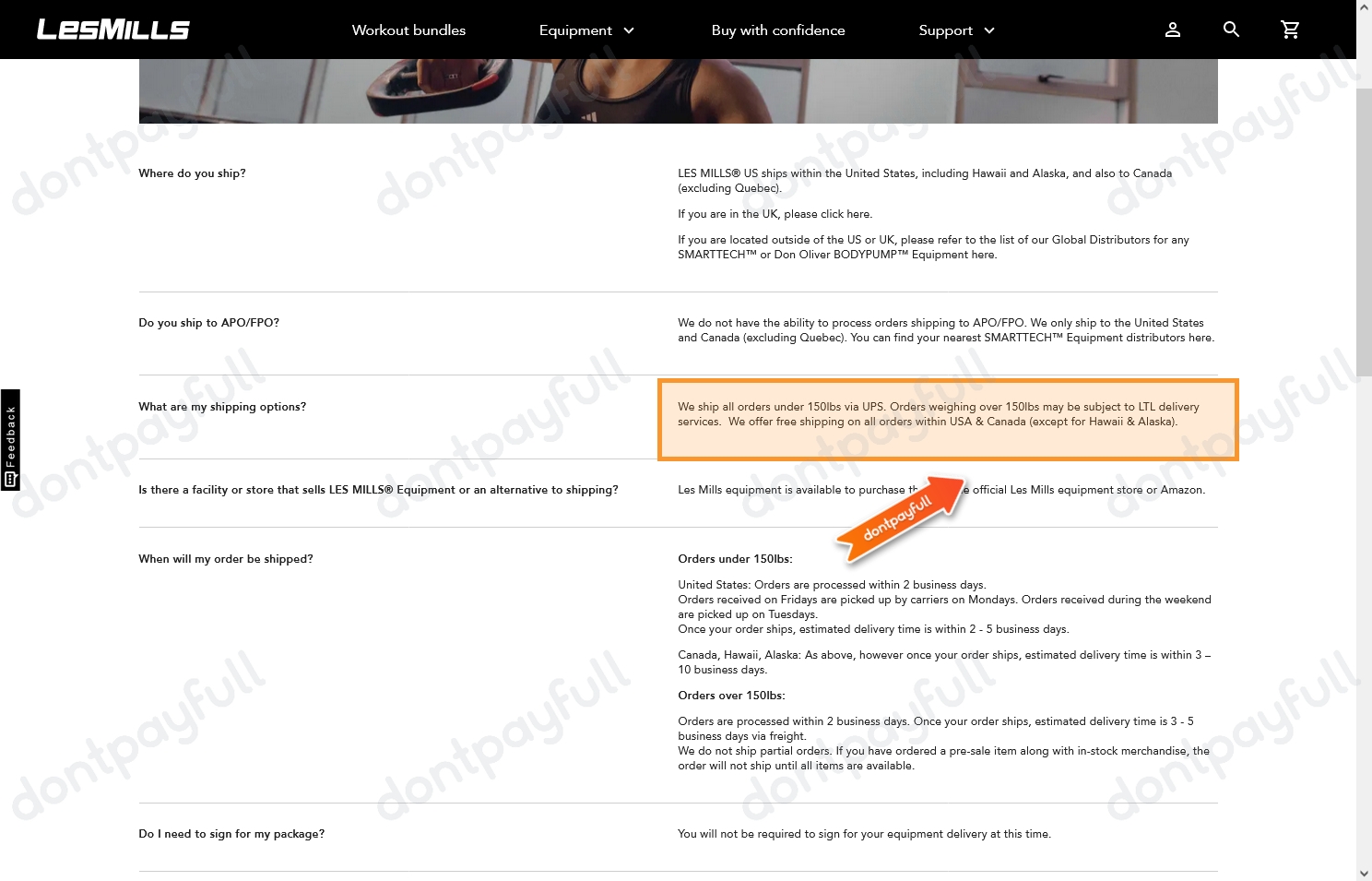Open Workout bundles menu item
The image size is (1372, 881).
point(408,30)
